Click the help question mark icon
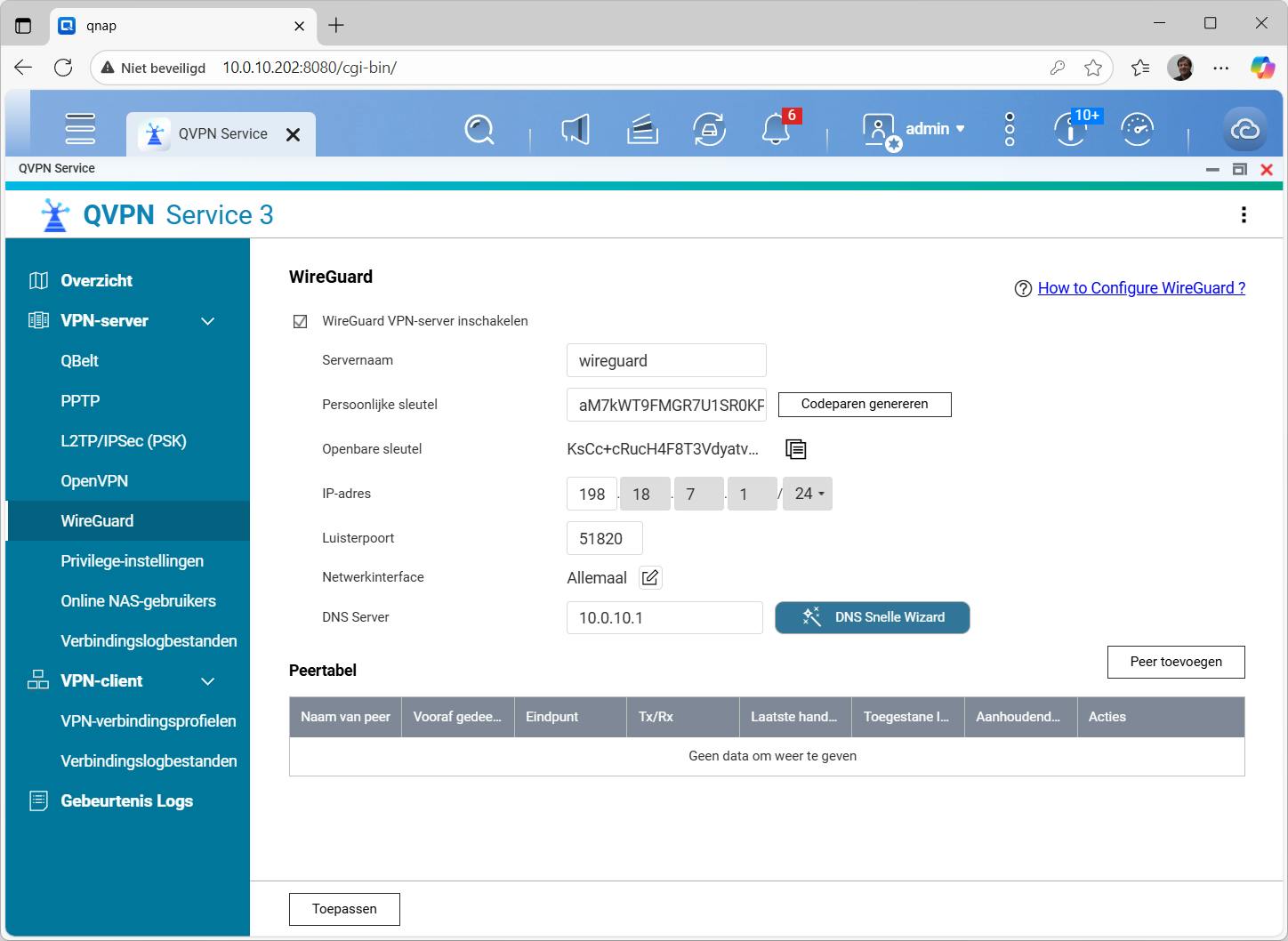1288x941 pixels. click(x=1023, y=289)
